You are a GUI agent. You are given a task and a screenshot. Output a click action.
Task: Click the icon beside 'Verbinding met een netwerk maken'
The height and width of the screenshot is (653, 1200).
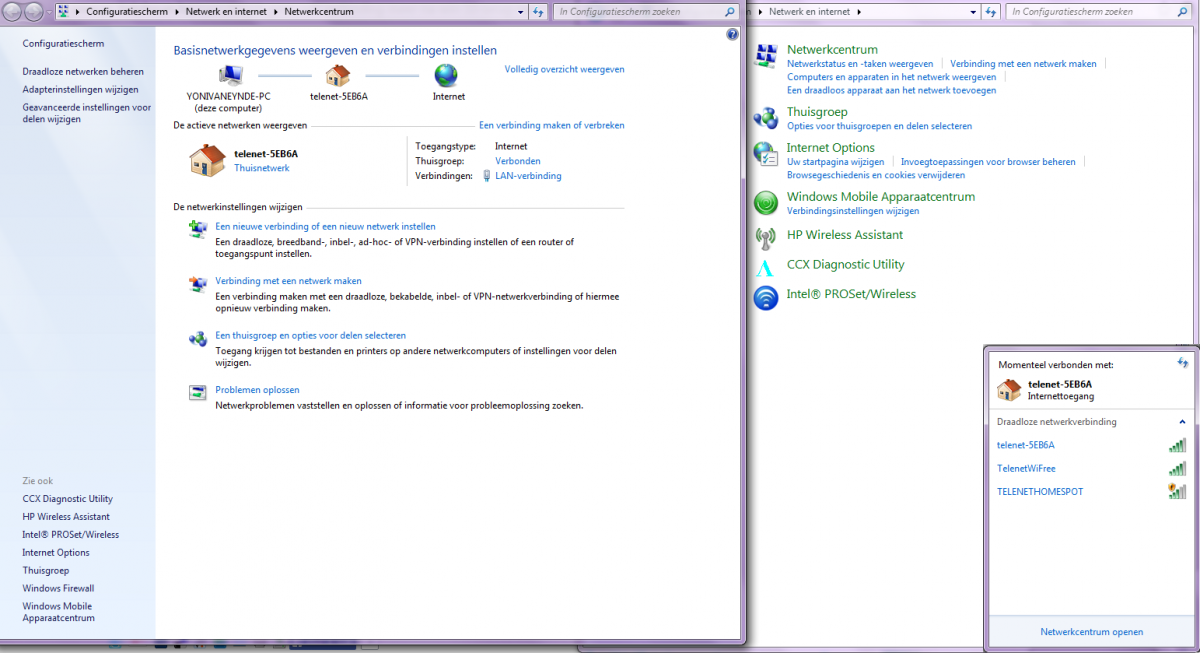(198, 284)
